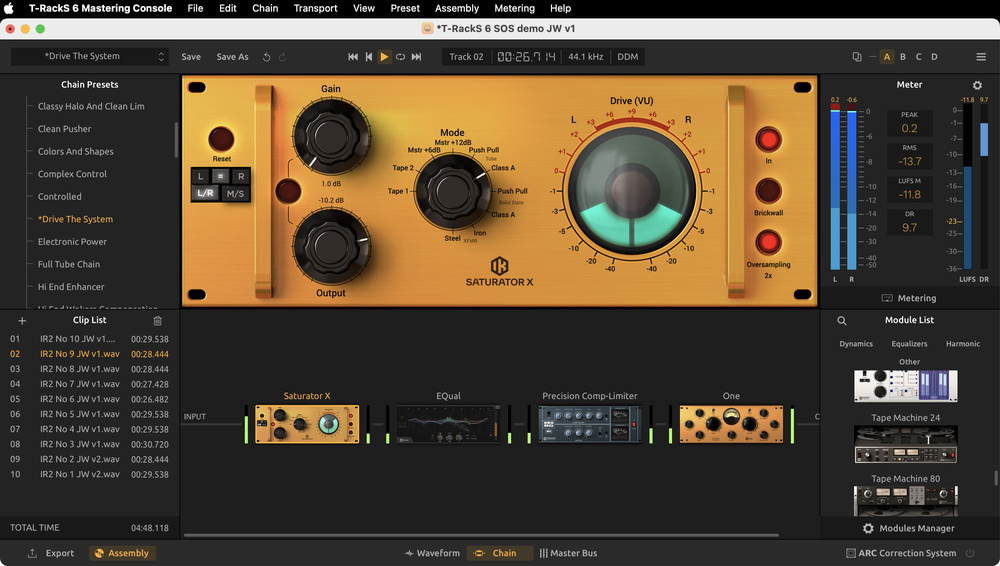The width and height of the screenshot is (1000, 566).
Task: Switch to Waveform view tab
Action: 432,553
